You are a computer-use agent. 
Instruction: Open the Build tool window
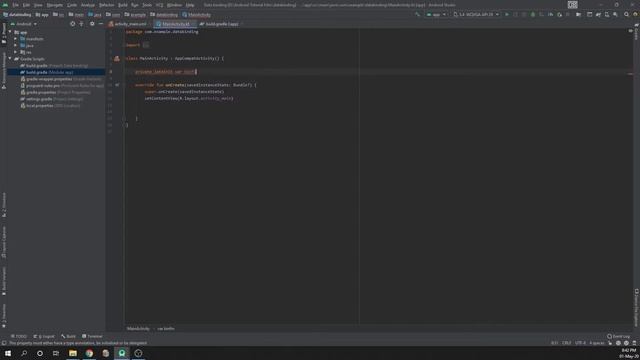click(69, 336)
